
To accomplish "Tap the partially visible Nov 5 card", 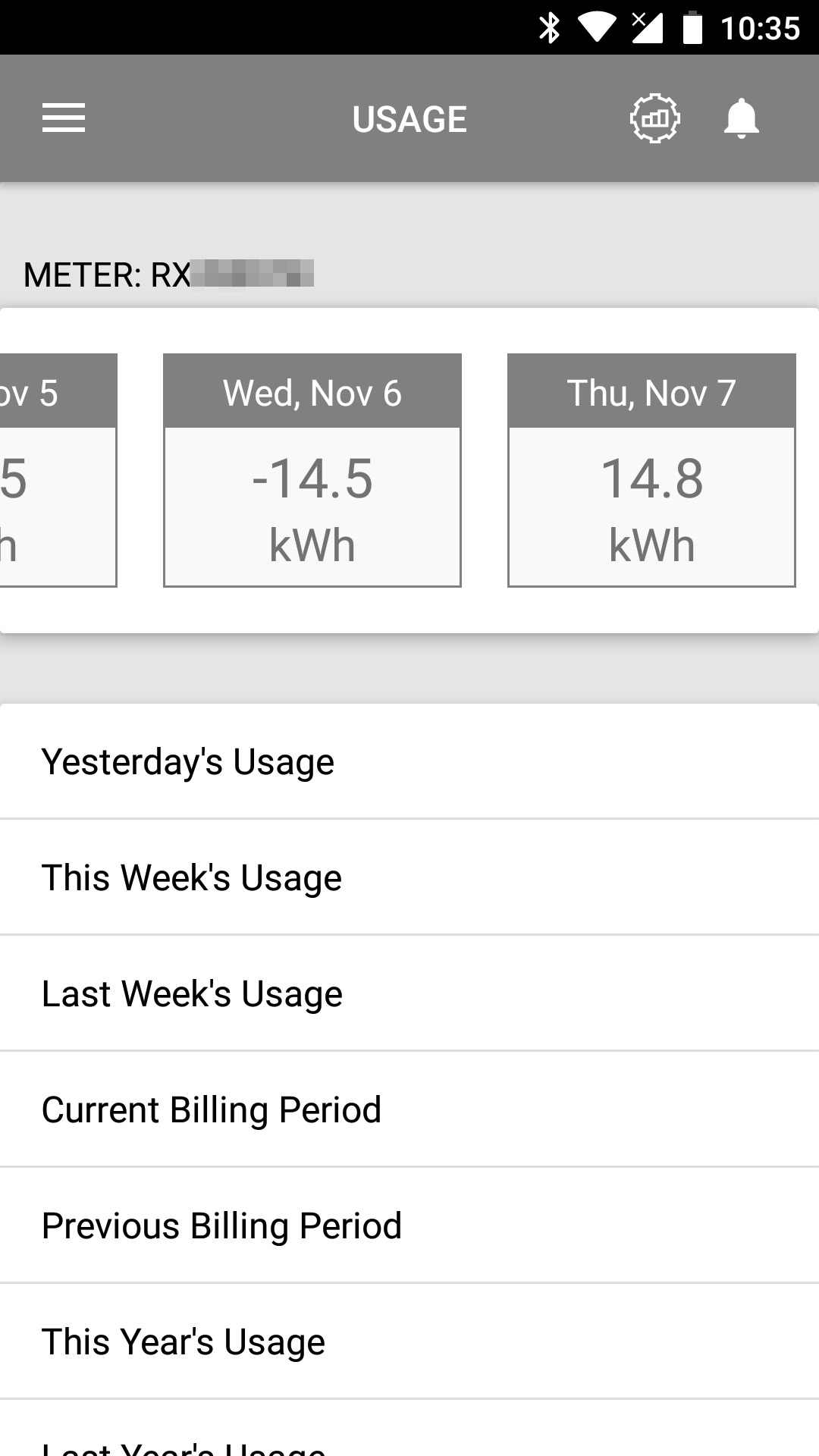I will click(x=58, y=470).
